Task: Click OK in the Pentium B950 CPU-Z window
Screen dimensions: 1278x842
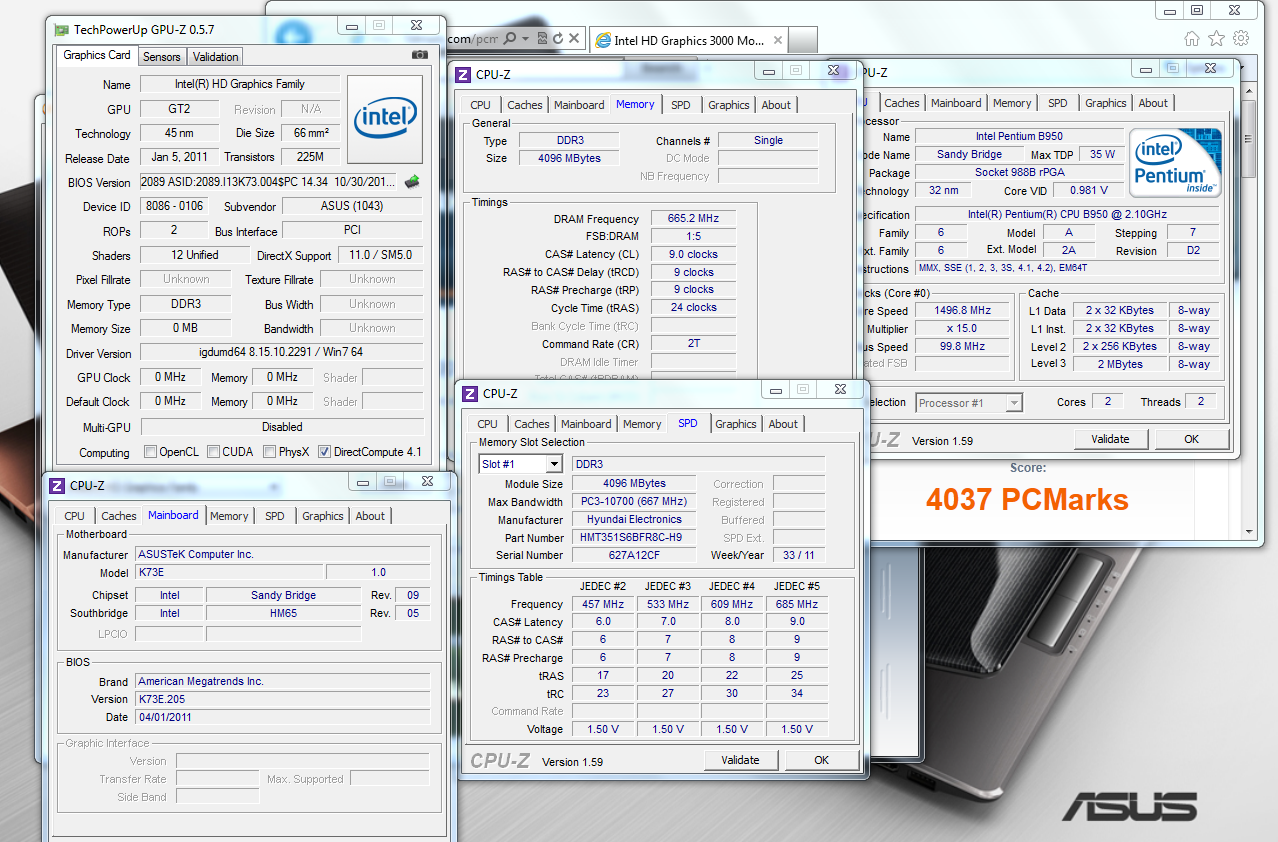Action: [x=1192, y=439]
